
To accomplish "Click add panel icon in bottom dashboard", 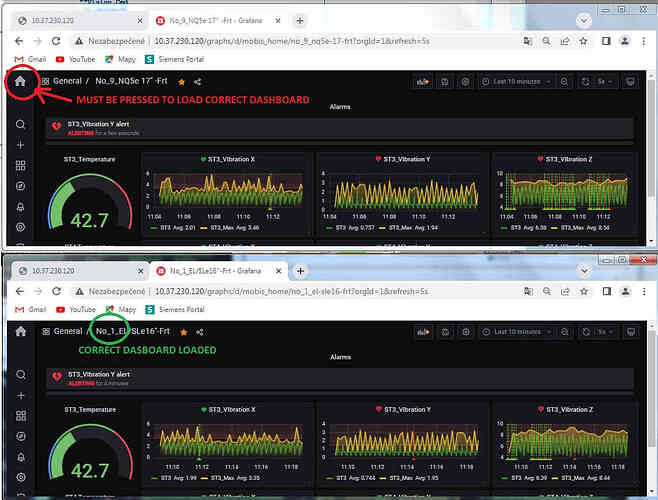I will point(423,332).
